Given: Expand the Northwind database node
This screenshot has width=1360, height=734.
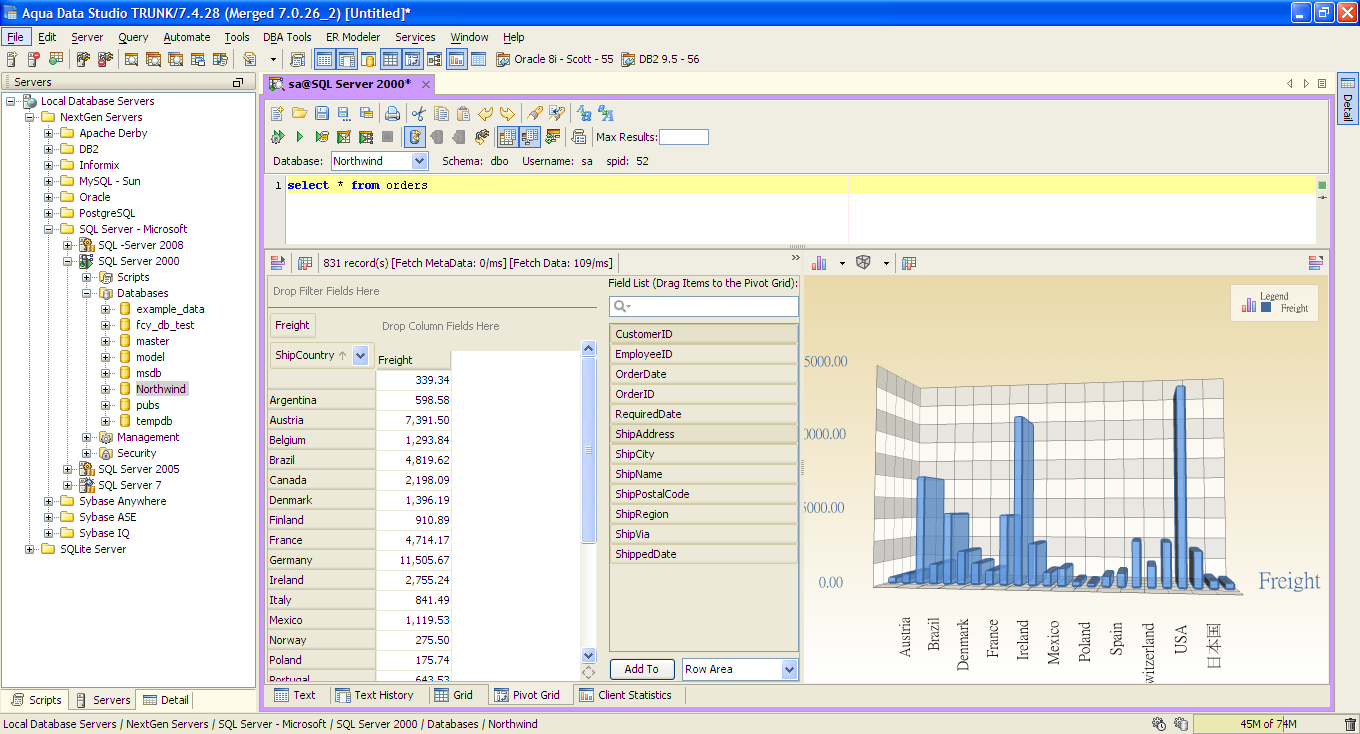Looking at the screenshot, I should pos(106,389).
